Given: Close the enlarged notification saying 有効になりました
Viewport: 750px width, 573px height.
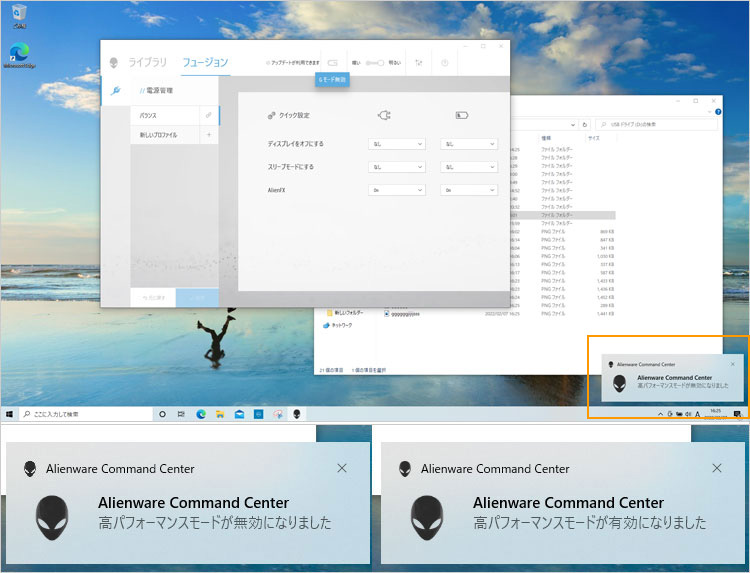Looking at the screenshot, I should pyautogui.click(x=717, y=468).
